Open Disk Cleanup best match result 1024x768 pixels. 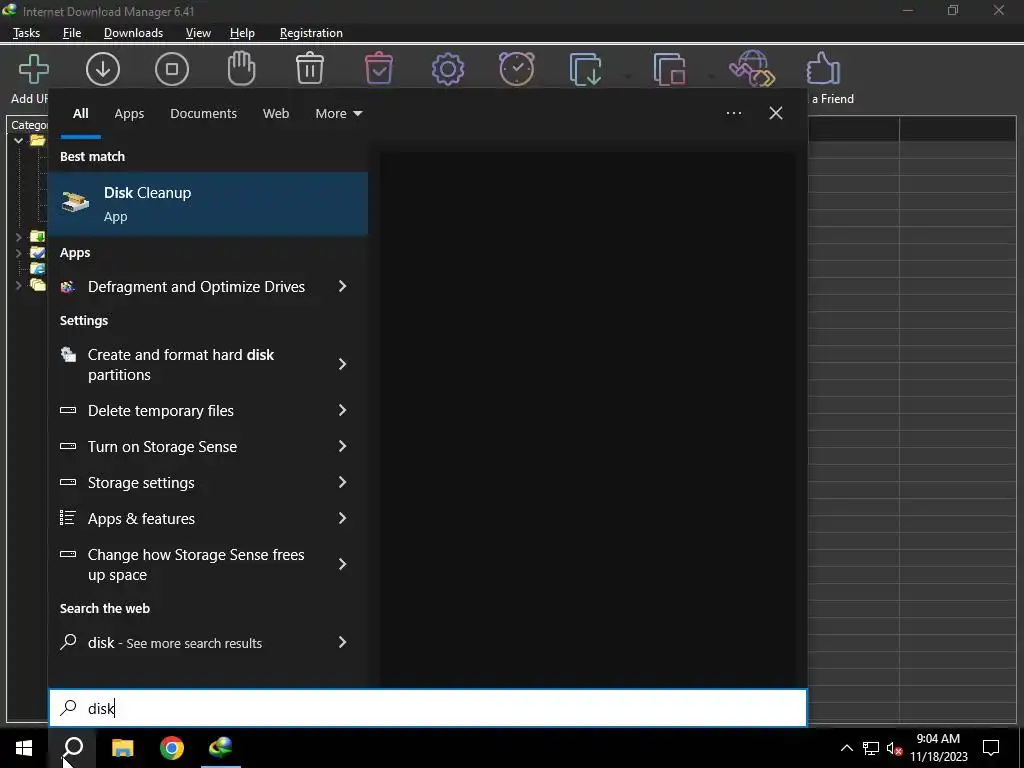coord(208,204)
